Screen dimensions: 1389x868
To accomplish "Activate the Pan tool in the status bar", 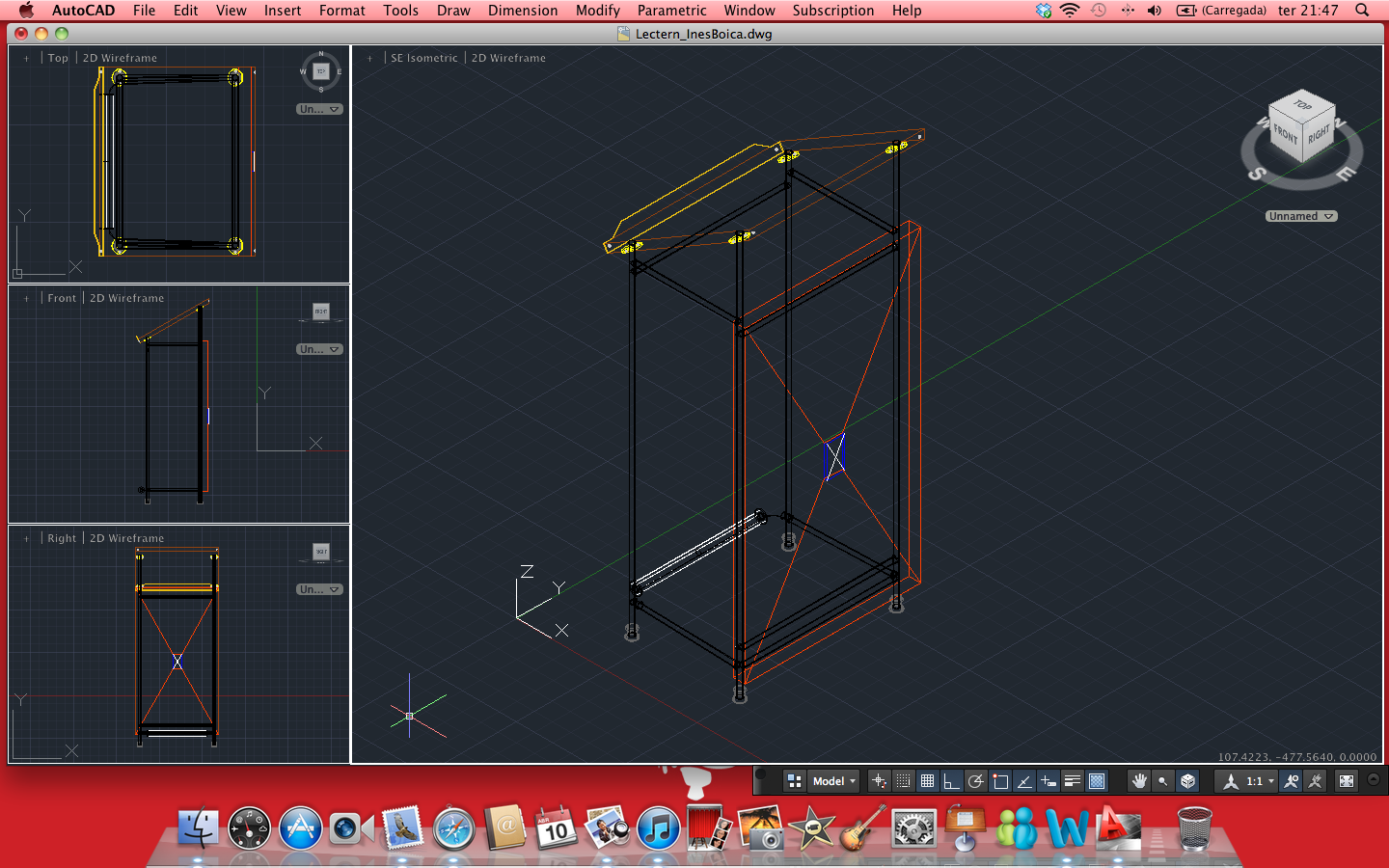I will (1141, 781).
